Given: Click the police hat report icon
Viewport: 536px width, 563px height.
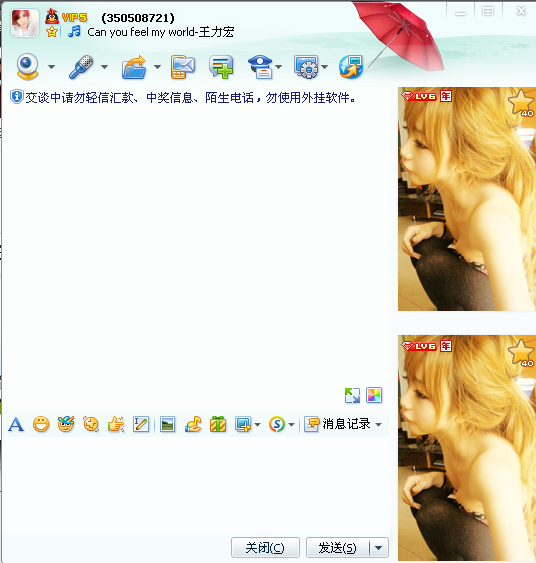Looking at the screenshot, I should tap(260, 67).
